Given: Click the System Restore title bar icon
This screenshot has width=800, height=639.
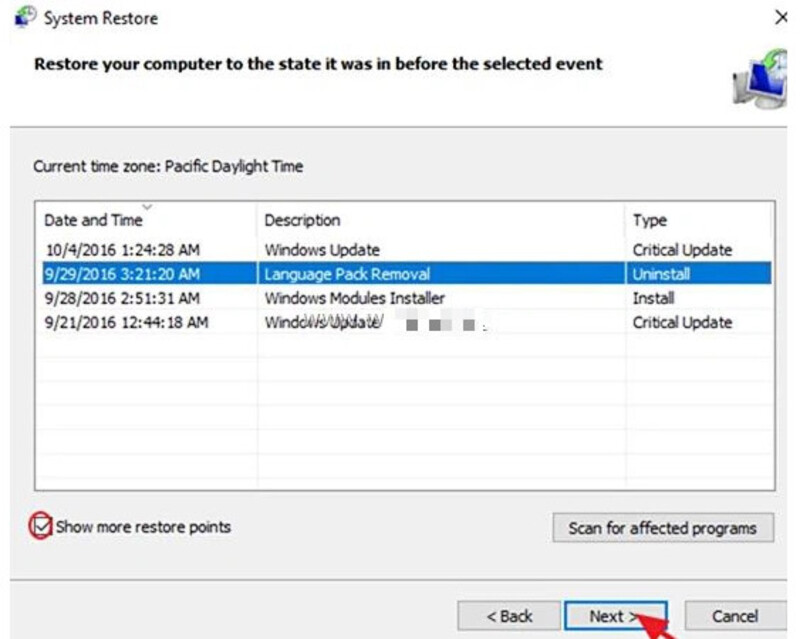Looking at the screenshot, I should click(x=25, y=17).
